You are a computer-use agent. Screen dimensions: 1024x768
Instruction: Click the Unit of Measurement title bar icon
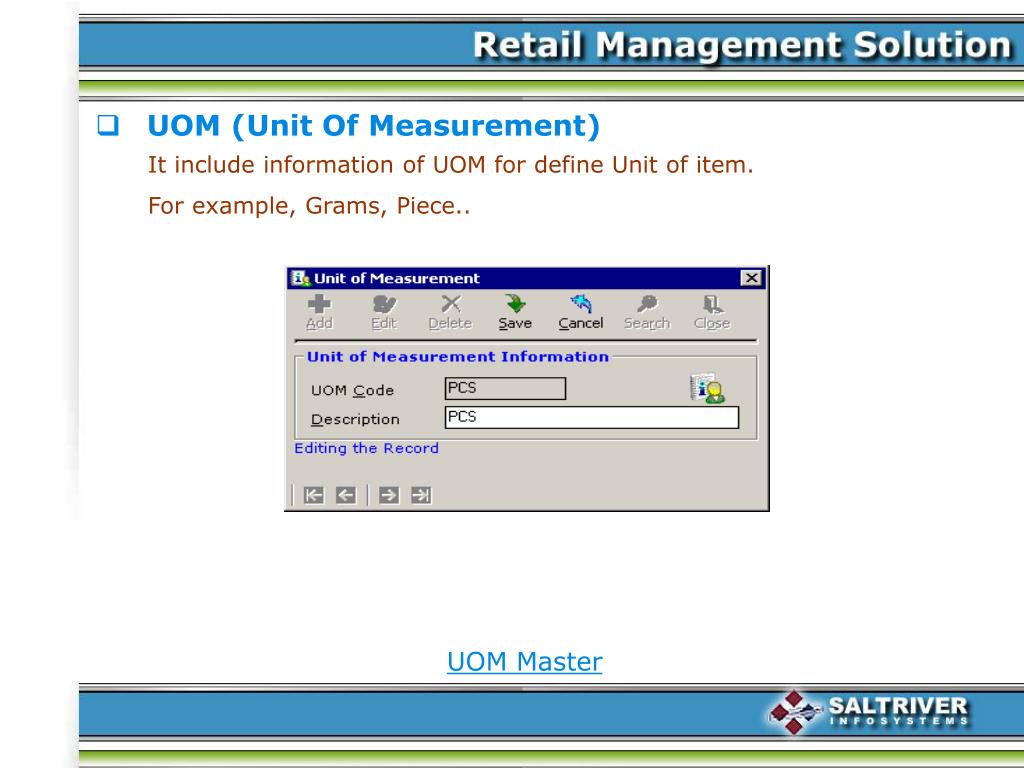(300, 278)
